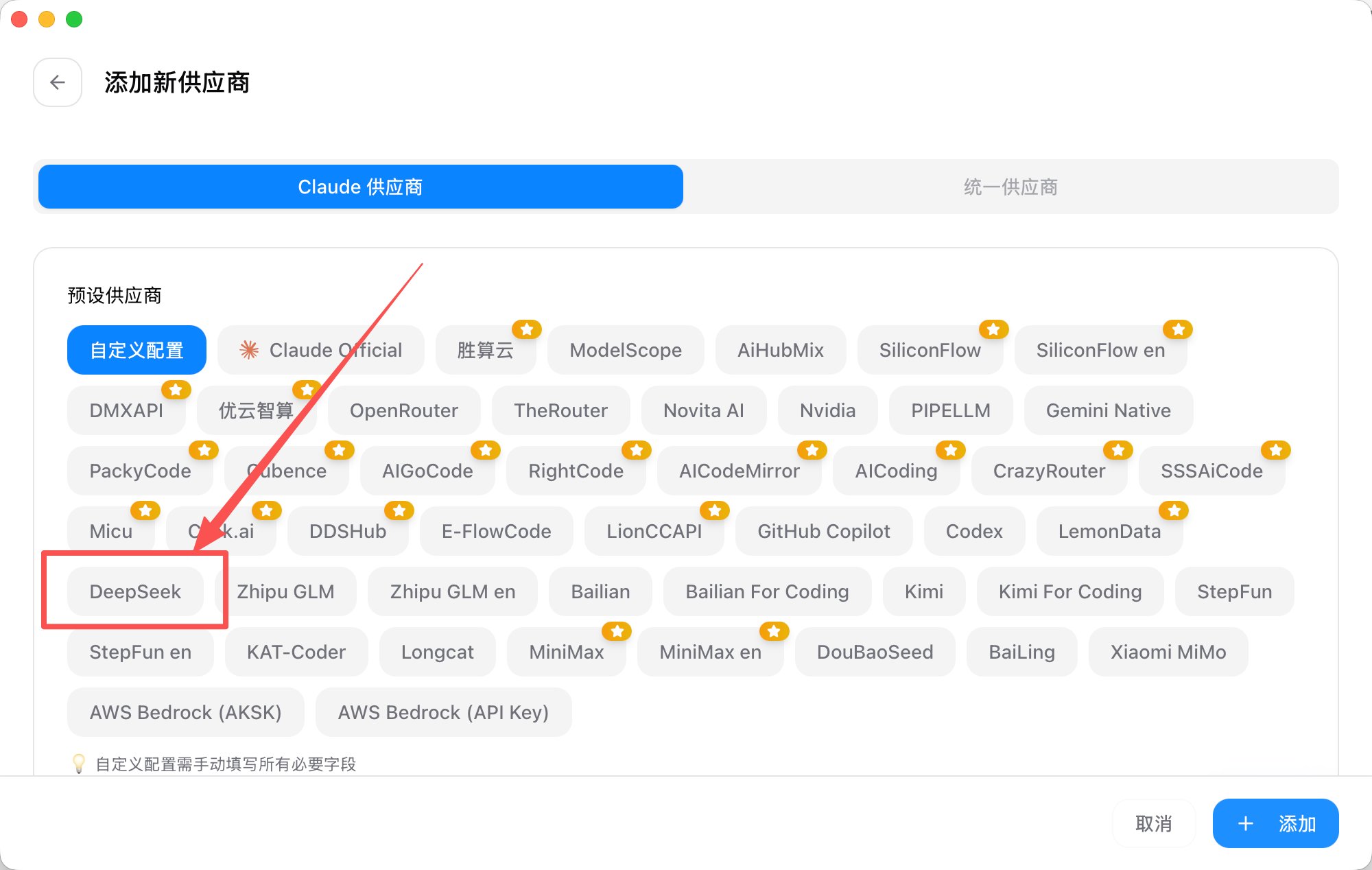This screenshot has width=1372, height=870.
Task: Select the AICodeMirror preset
Action: coord(740,471)
